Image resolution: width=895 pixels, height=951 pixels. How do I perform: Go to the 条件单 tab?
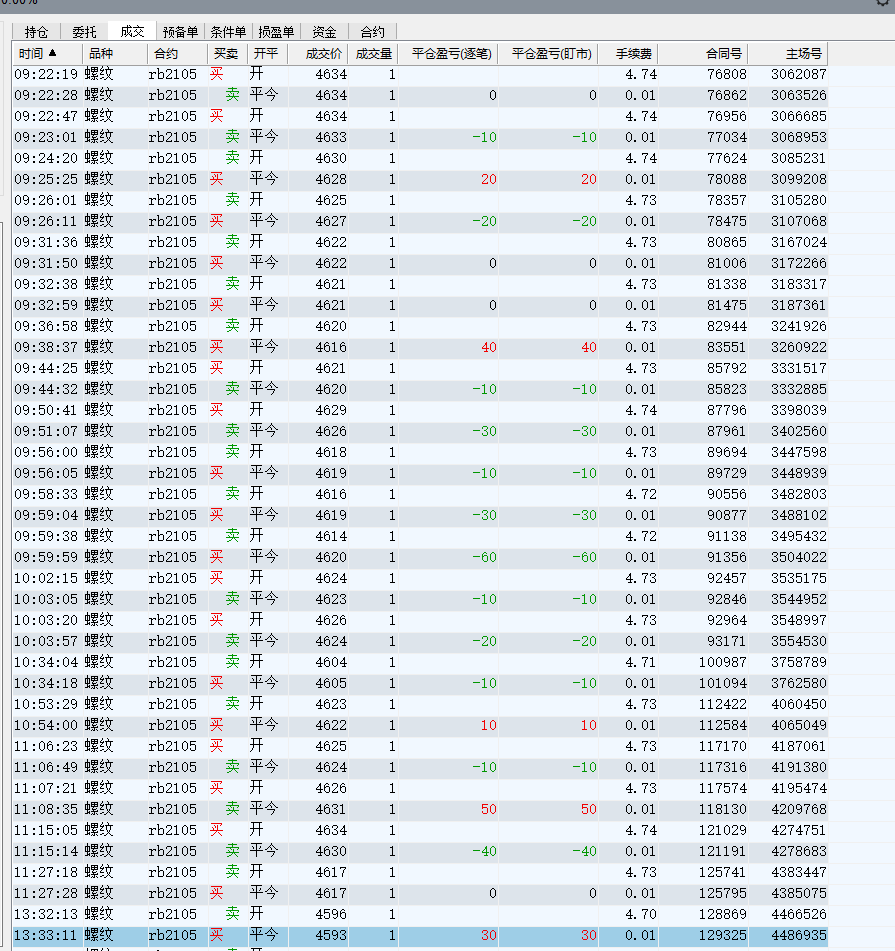pos(227,32)
